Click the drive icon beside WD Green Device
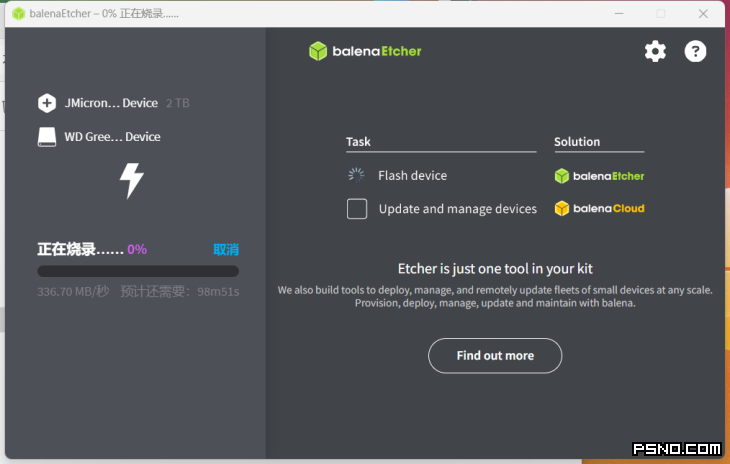 (x=47, y=137)
